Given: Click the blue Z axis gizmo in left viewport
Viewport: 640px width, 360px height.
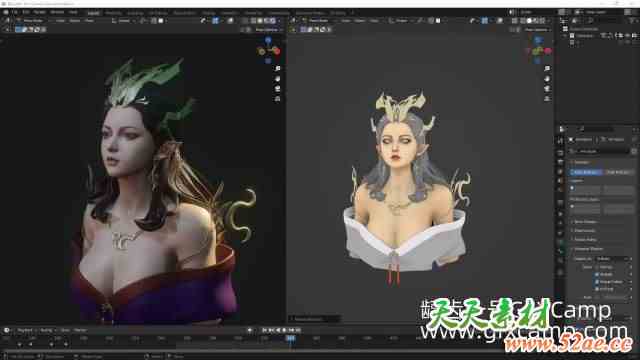Looking at the screenshot, I should pyautogui.click(x=268, y=40).
